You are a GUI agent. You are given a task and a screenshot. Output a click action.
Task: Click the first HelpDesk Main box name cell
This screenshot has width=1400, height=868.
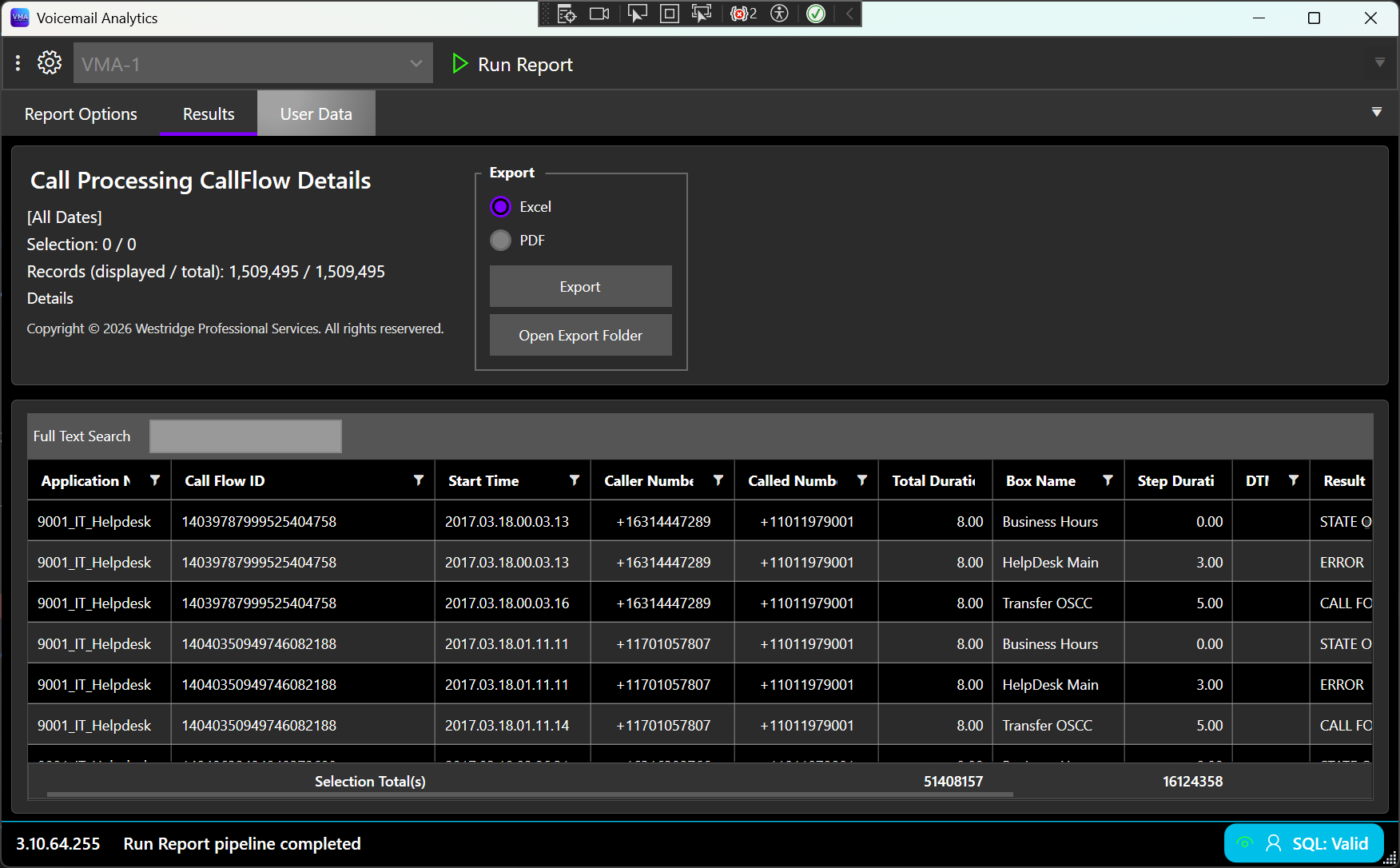click(x=1058, y=562)
